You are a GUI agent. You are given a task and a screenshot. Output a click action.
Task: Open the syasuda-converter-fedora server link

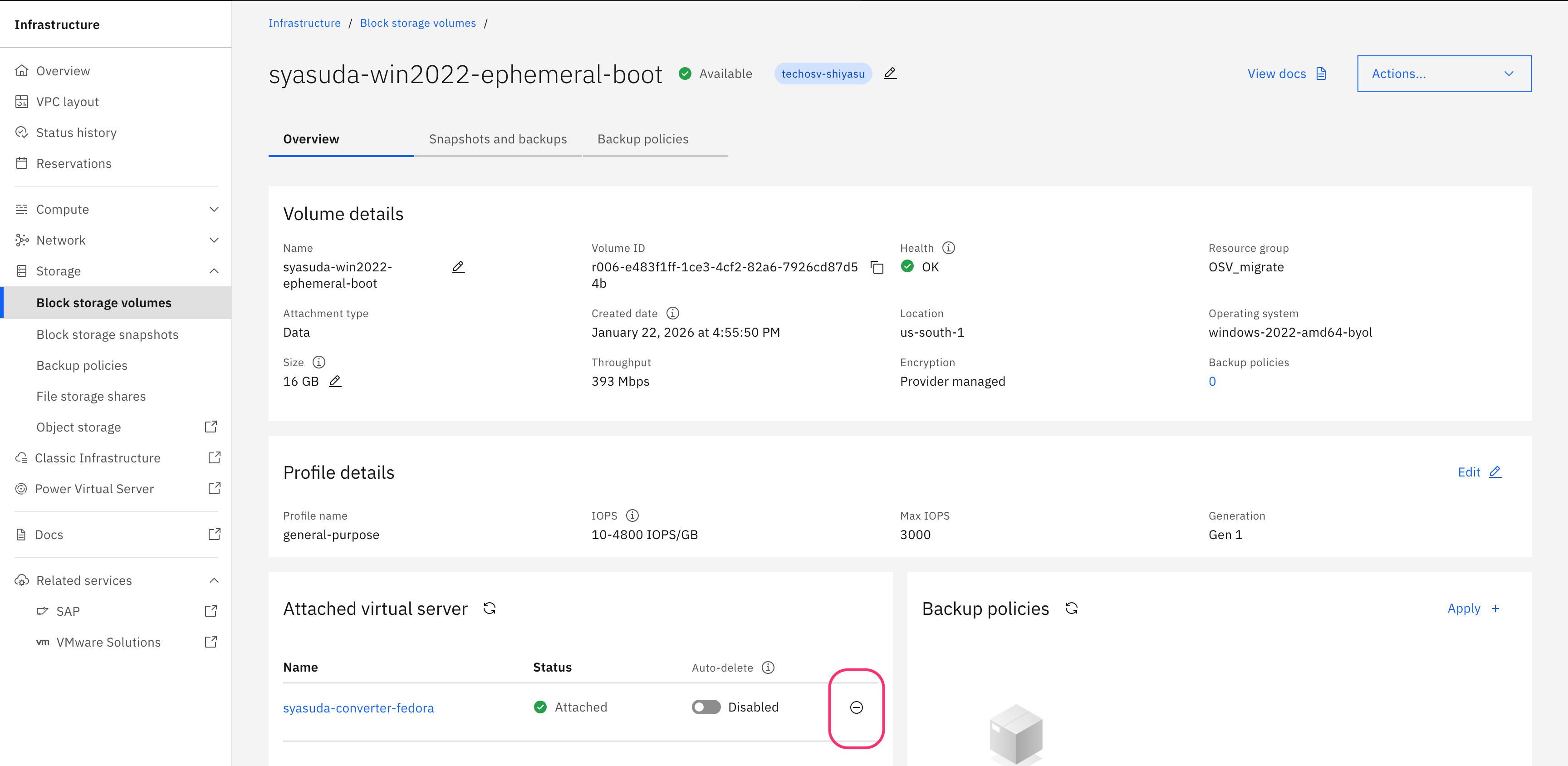tap(358, 708)
